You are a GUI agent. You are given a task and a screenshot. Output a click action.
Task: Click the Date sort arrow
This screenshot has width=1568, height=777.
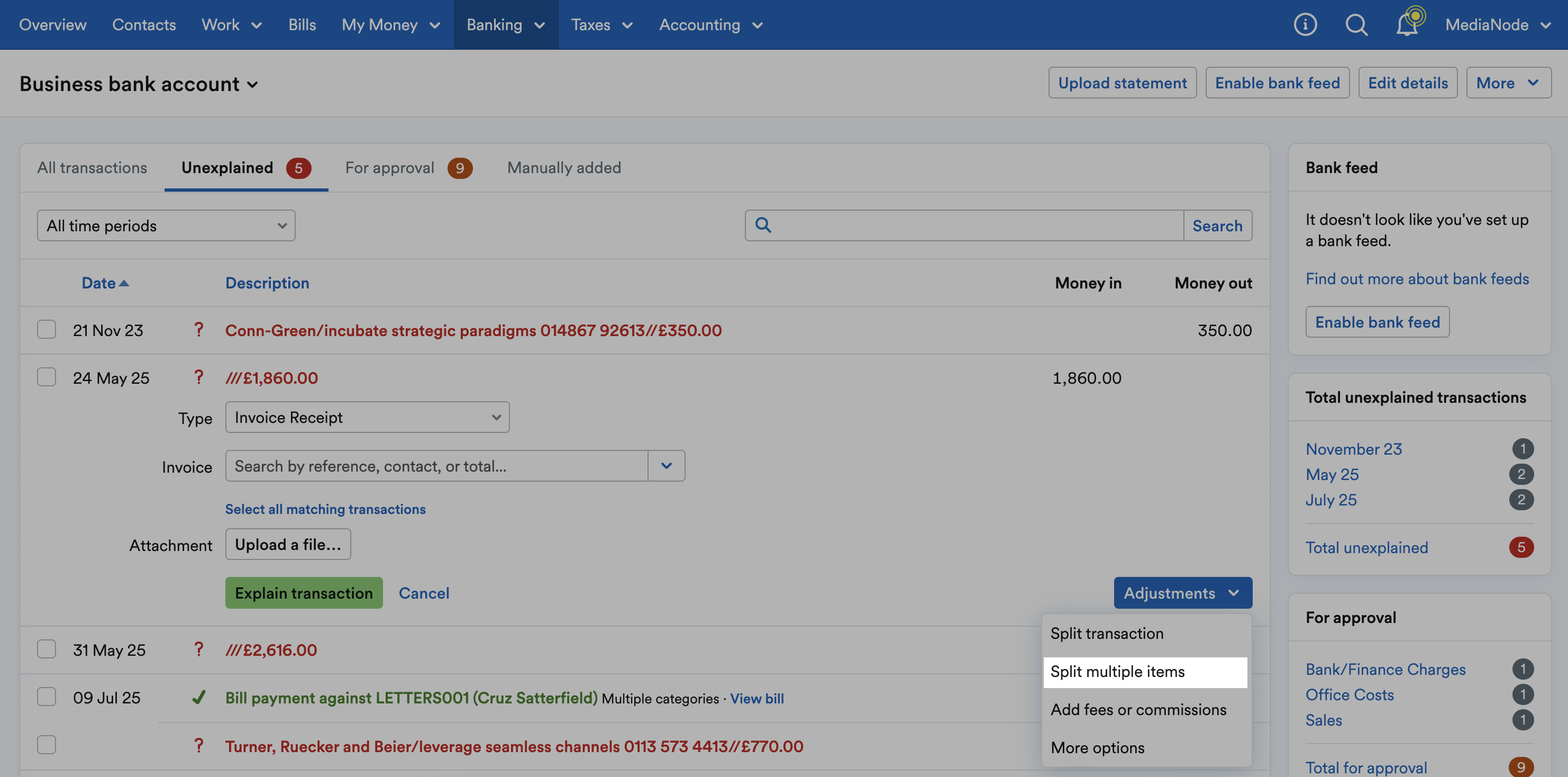(x=124, y=283)
